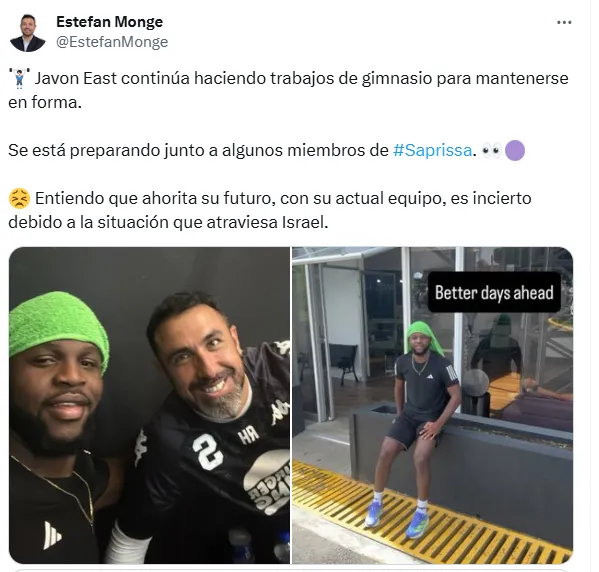Click Estefan Monge's profile avatar
This screenshot has height=572, width=599.
(x=28, y=32)
